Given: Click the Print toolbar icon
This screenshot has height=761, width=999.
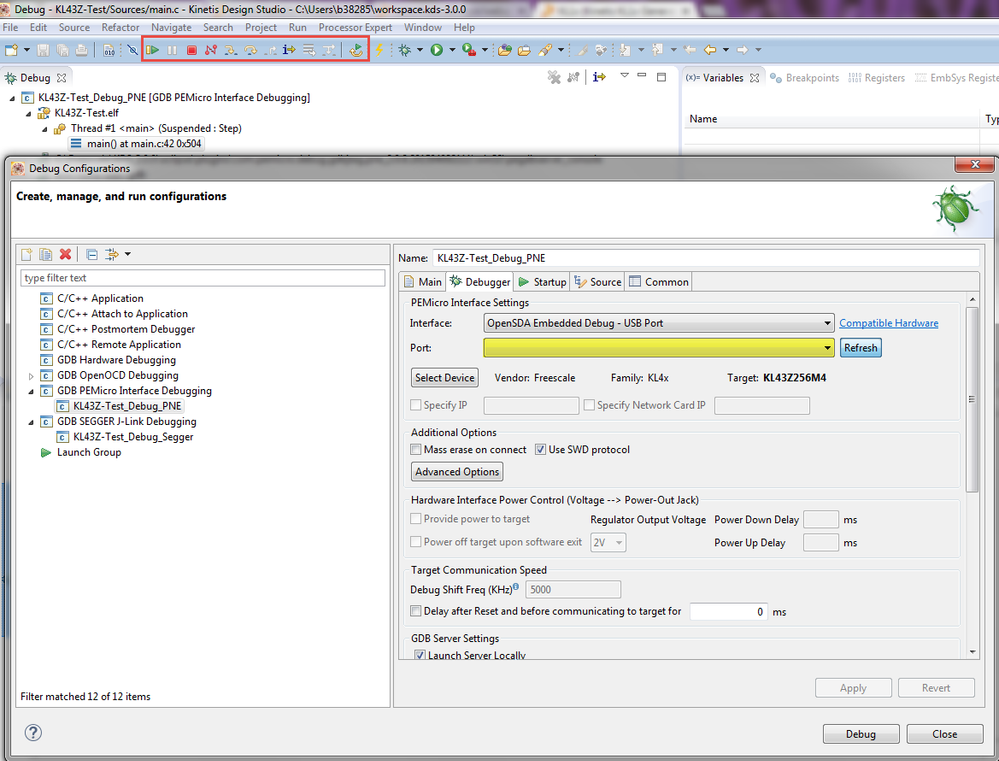Looking at the screenshot, I should point(82,50).
